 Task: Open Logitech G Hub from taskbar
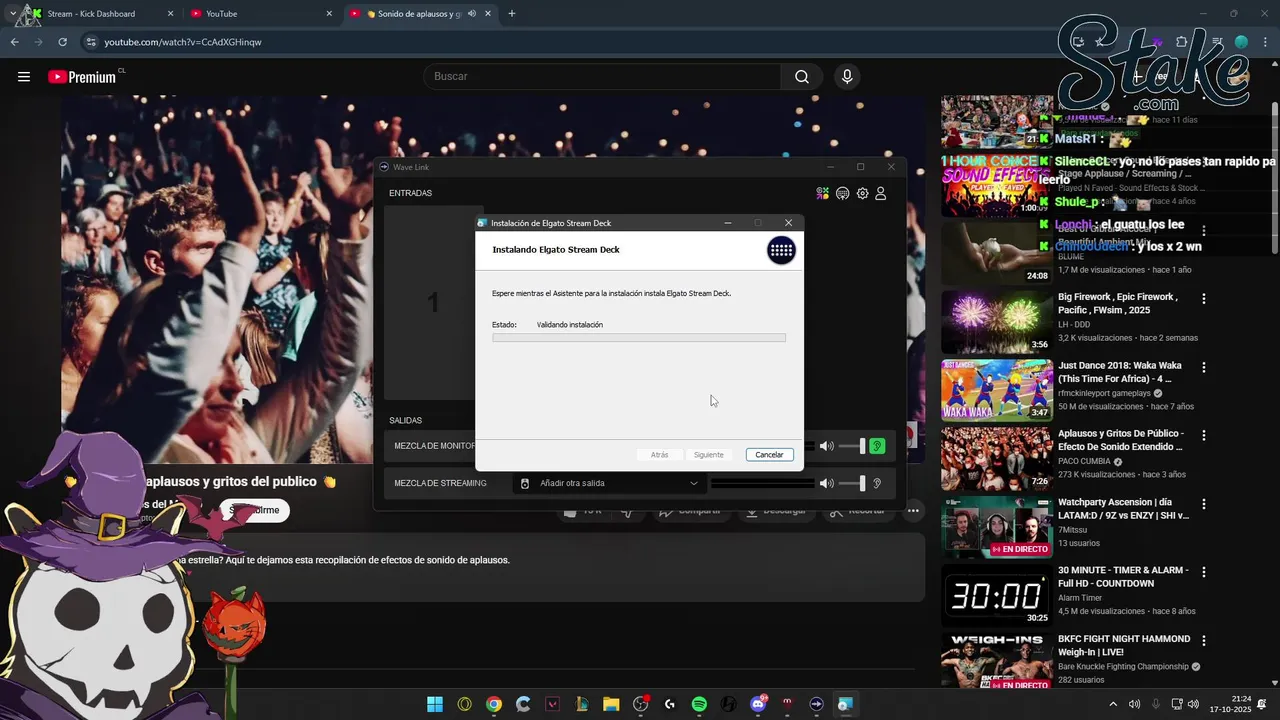(x=670, y=704)
